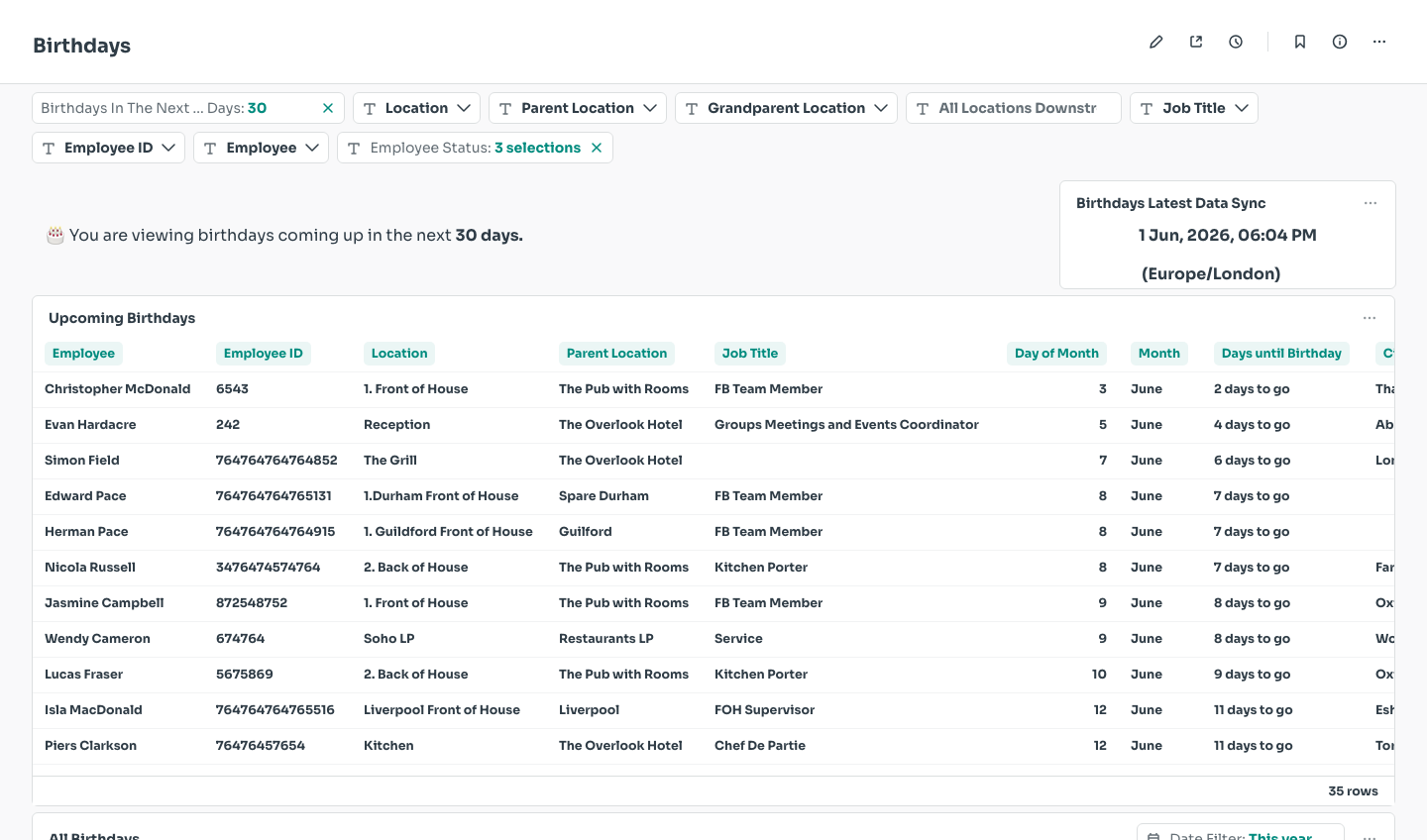The height and width of the screenshot is (840, 1427).
Task: Expand the Grandparent Location filter dropdown
Action: 786,108
